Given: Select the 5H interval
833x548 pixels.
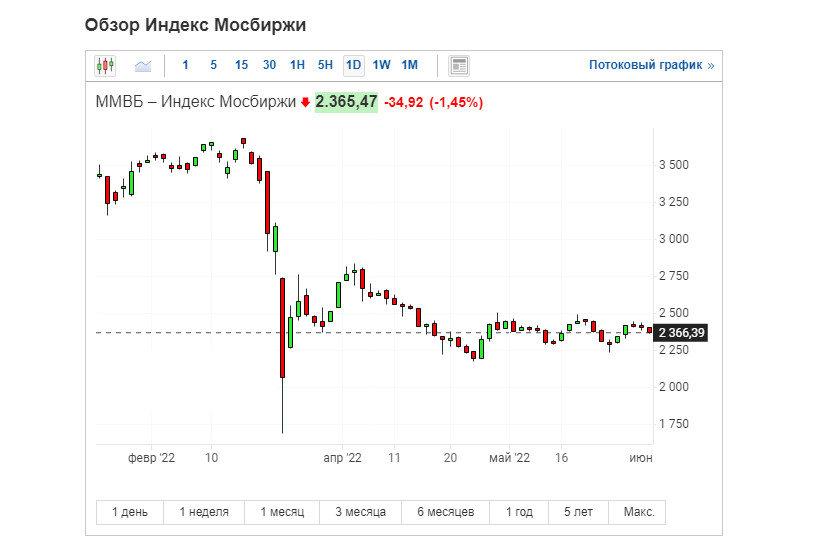Looking at the screenshot, I should [x=325, y=65].
